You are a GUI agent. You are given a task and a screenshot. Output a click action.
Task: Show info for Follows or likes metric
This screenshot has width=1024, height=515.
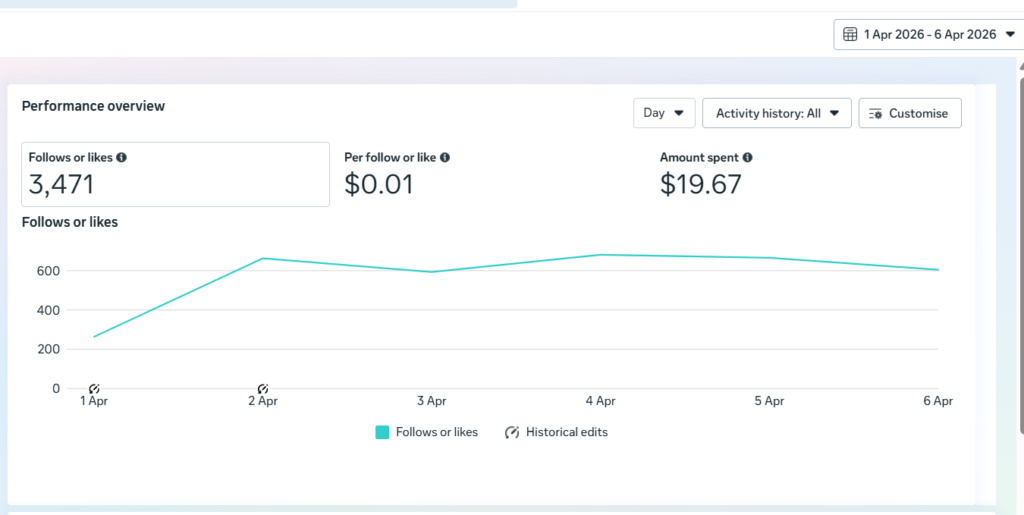(x=121, y=157)
